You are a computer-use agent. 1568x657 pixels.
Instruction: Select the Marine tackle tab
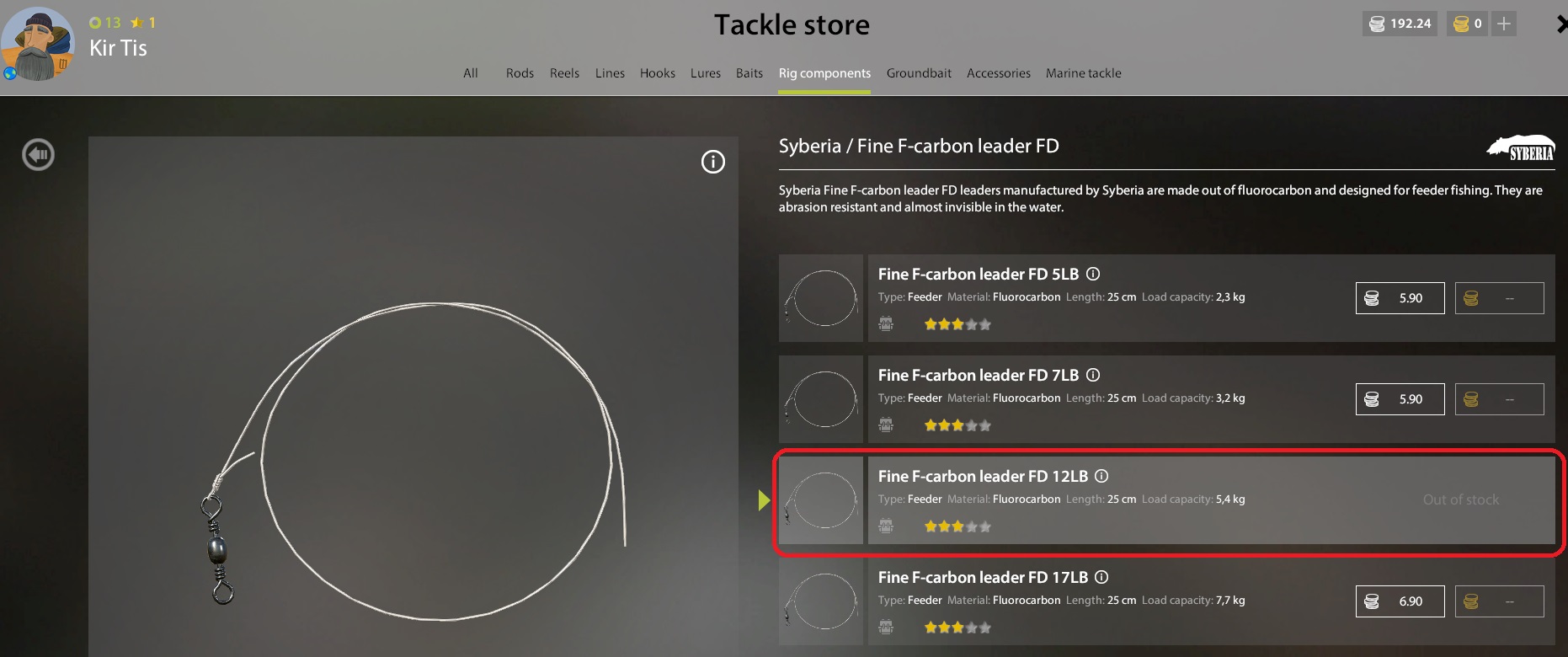1083,73
